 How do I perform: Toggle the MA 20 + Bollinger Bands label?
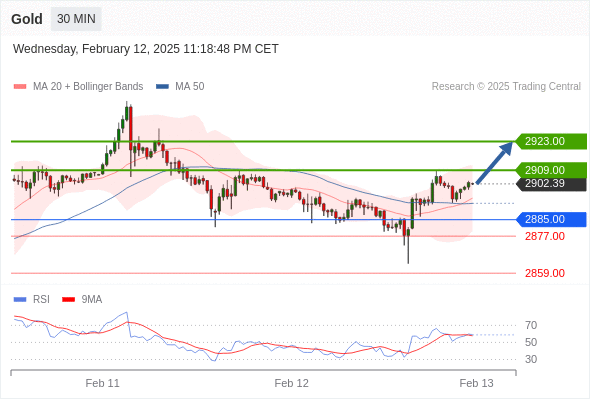(88, 87)
